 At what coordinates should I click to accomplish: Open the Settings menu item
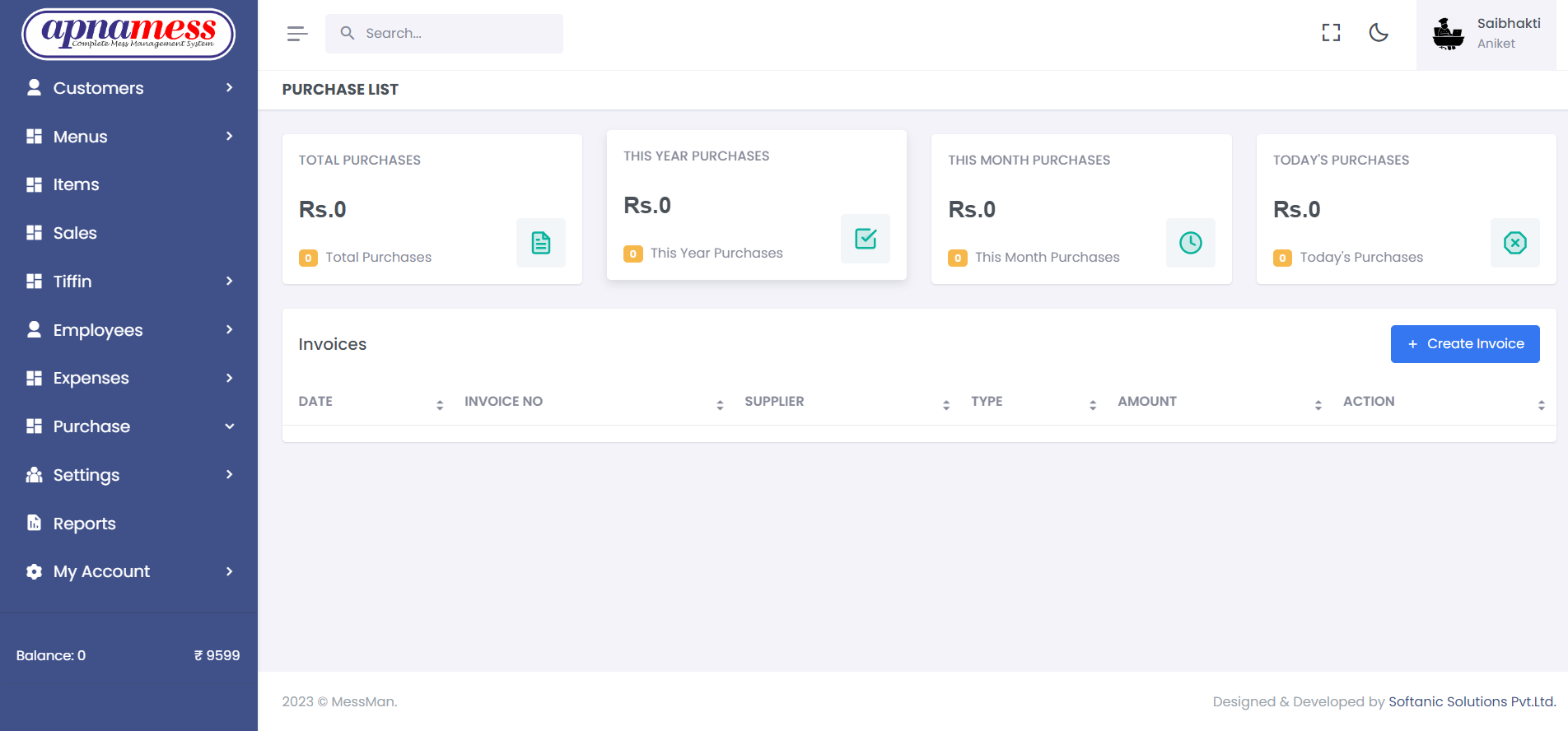(x=128, y=474)
